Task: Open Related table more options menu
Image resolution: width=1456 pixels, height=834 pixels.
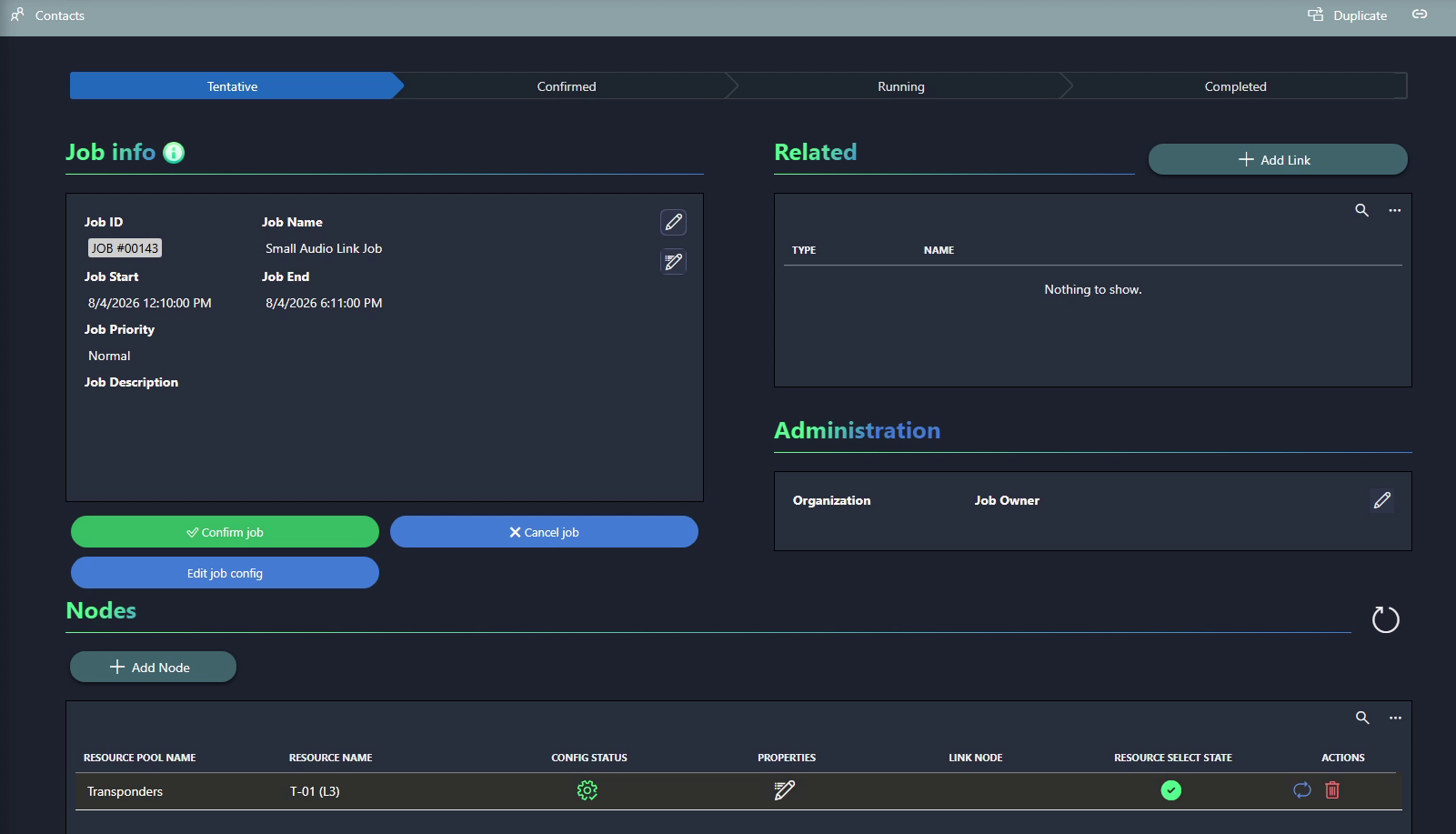Action: [1394, 210]
